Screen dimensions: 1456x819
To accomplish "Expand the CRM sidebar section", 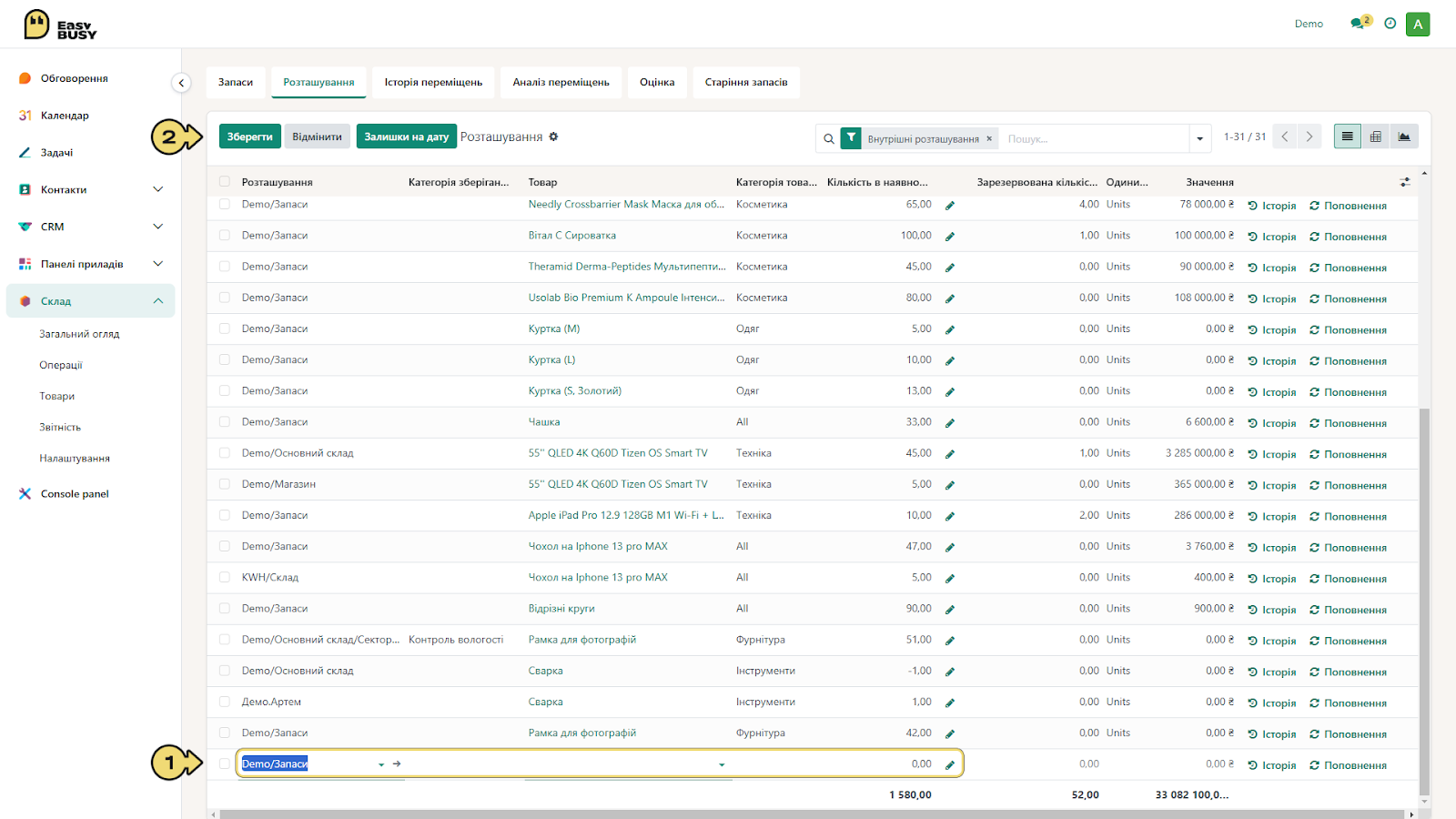I will pos(157,227).
